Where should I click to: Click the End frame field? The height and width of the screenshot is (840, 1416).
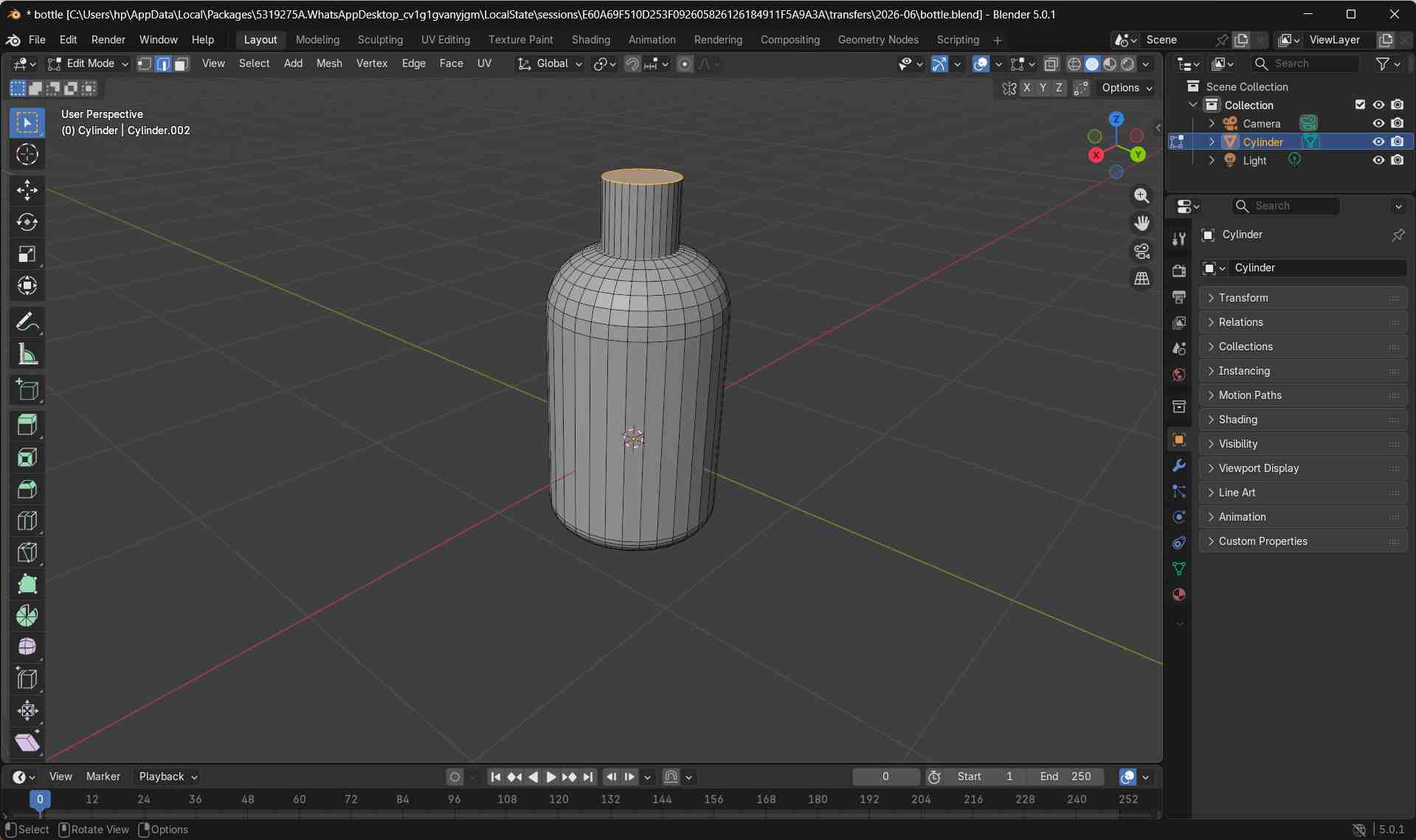[x=1066, y=777]
